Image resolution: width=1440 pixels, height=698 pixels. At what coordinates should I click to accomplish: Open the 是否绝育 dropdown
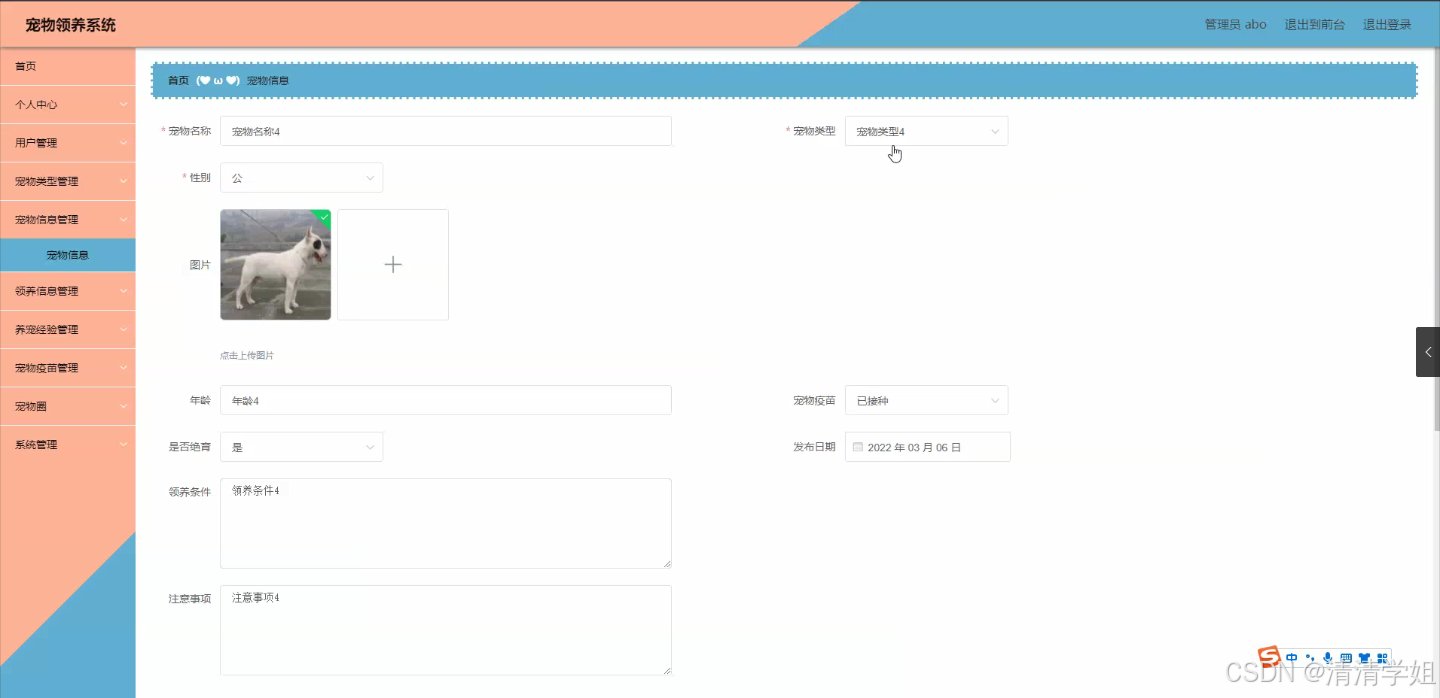click(301, 446)
